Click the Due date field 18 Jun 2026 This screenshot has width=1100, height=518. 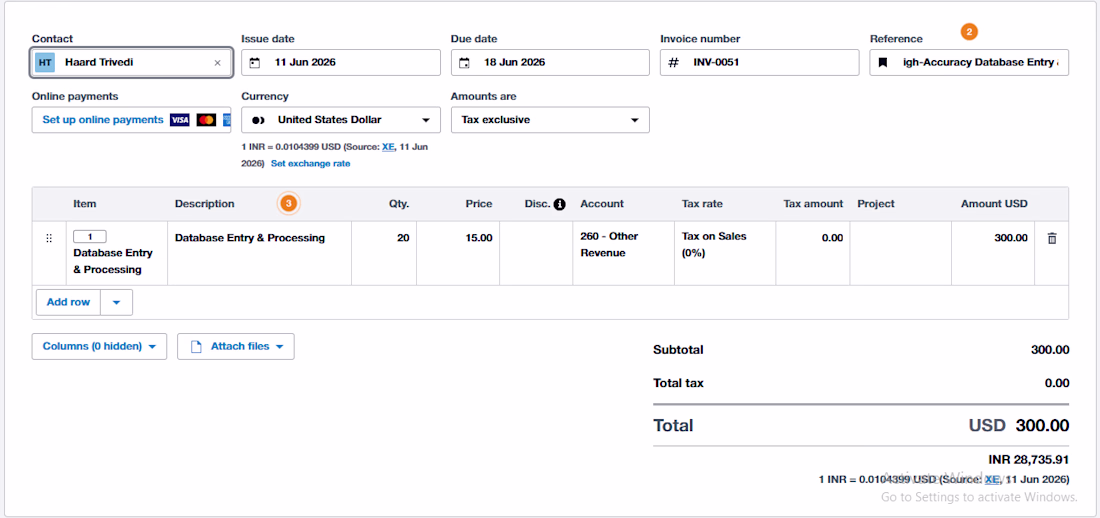(x=550, y=62)
